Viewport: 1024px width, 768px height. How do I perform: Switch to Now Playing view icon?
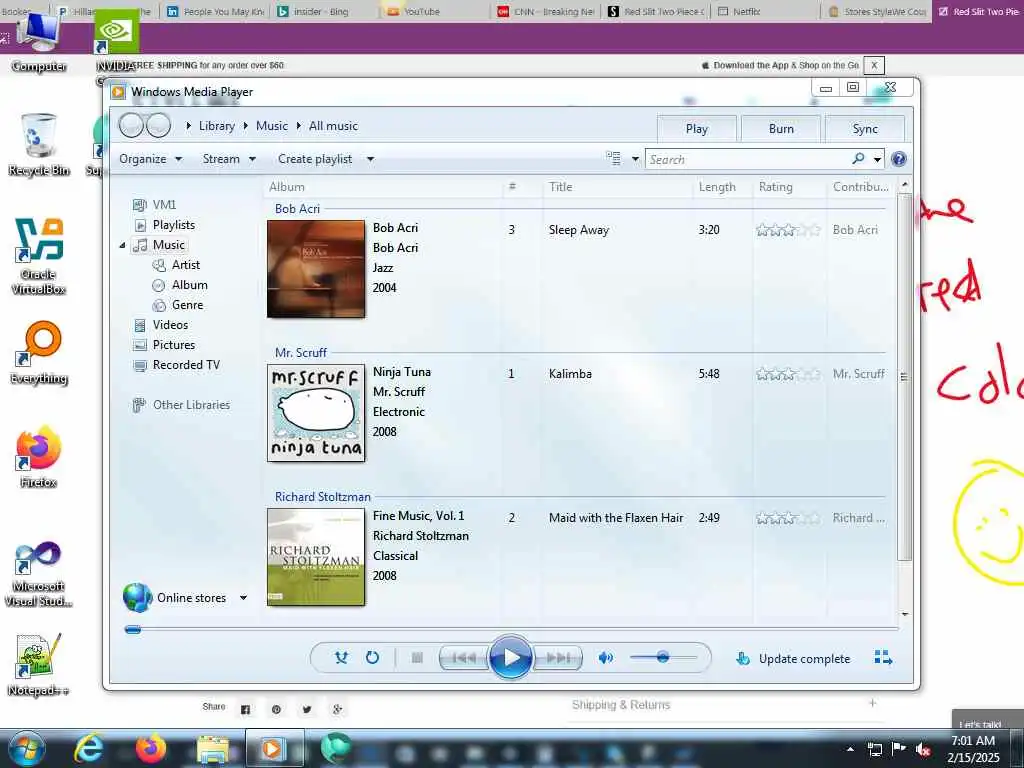tap(883, 658)
